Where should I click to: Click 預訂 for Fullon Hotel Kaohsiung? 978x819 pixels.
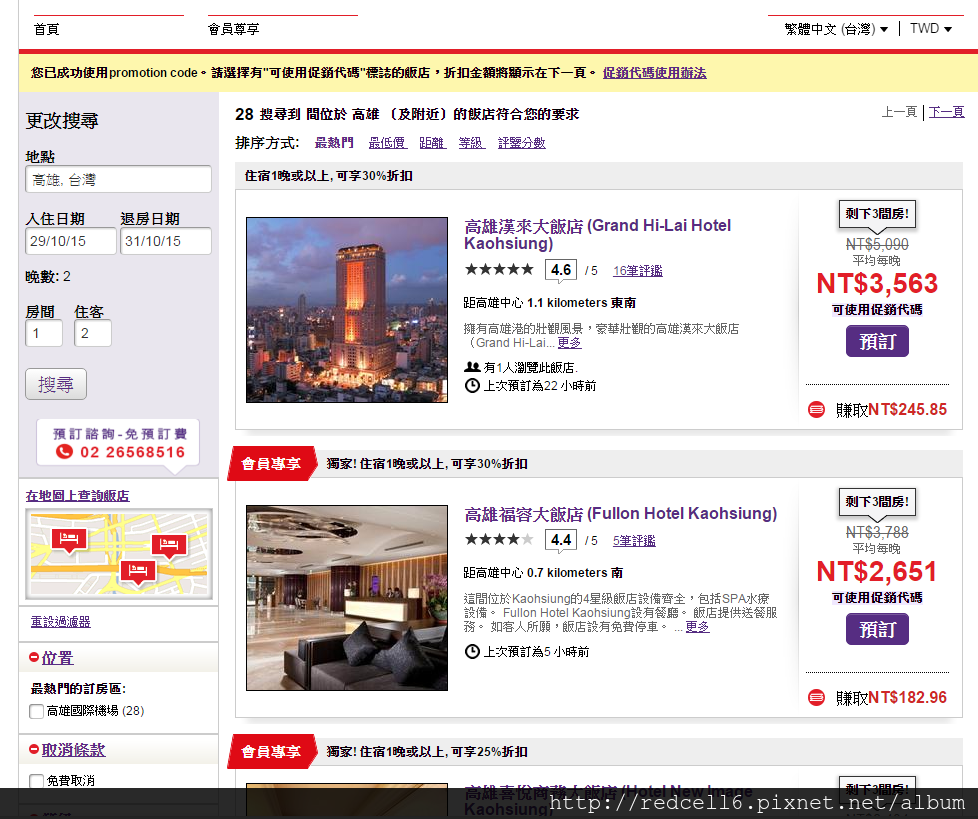pos(877,629)
